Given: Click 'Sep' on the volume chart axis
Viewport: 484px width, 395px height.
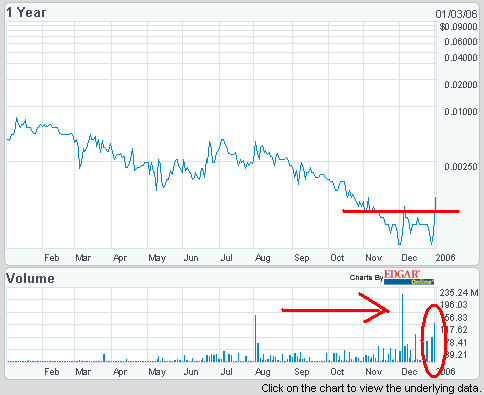Looking at the screenshot, I should (302, 372).
